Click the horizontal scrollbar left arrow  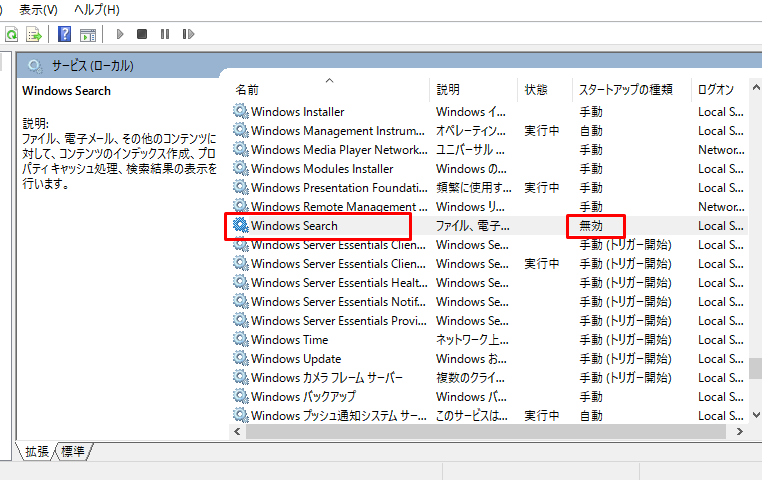(x=238, y=432)
